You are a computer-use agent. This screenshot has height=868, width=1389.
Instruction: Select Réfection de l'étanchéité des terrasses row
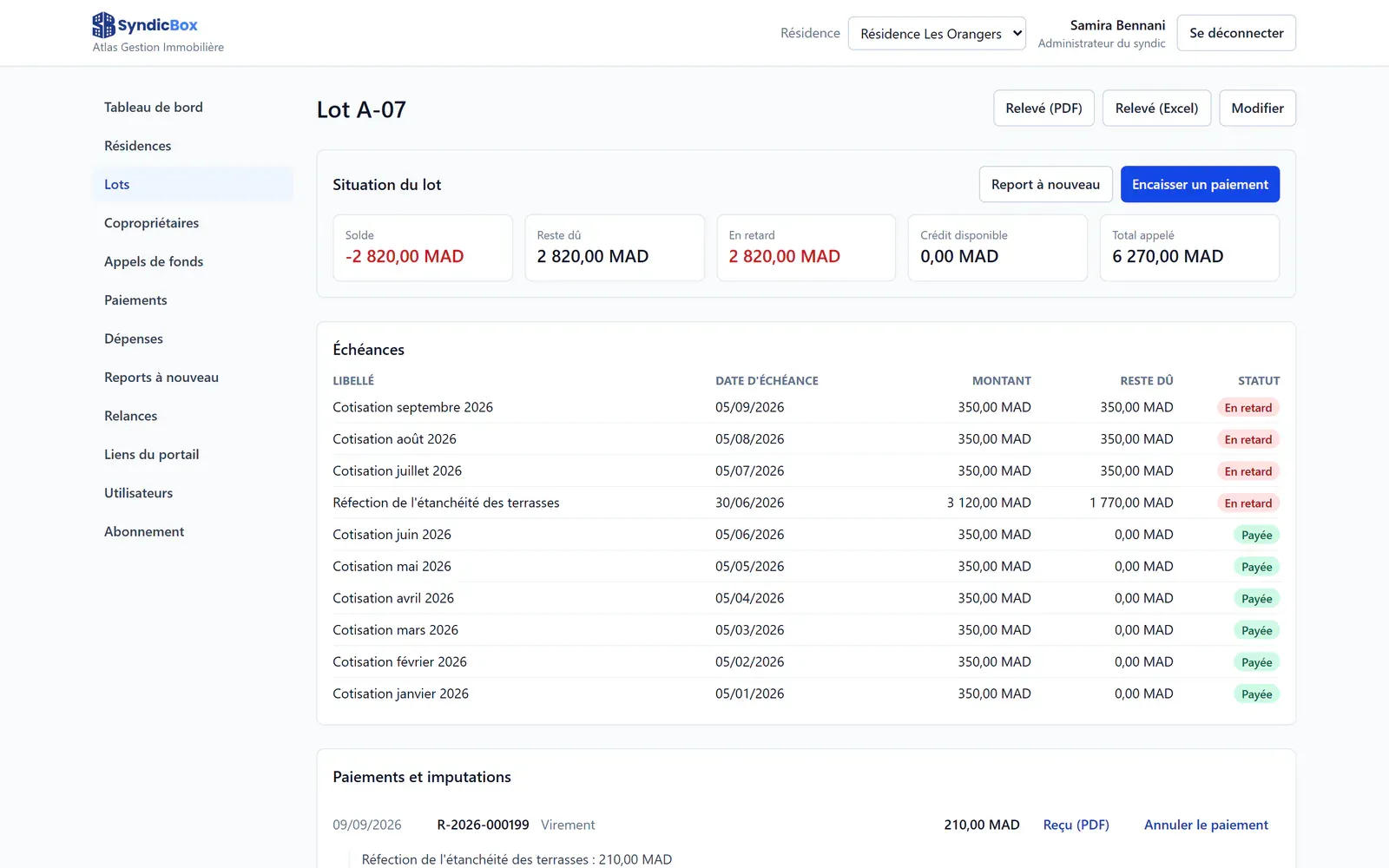pyautogui.click(x=806, y=503)
